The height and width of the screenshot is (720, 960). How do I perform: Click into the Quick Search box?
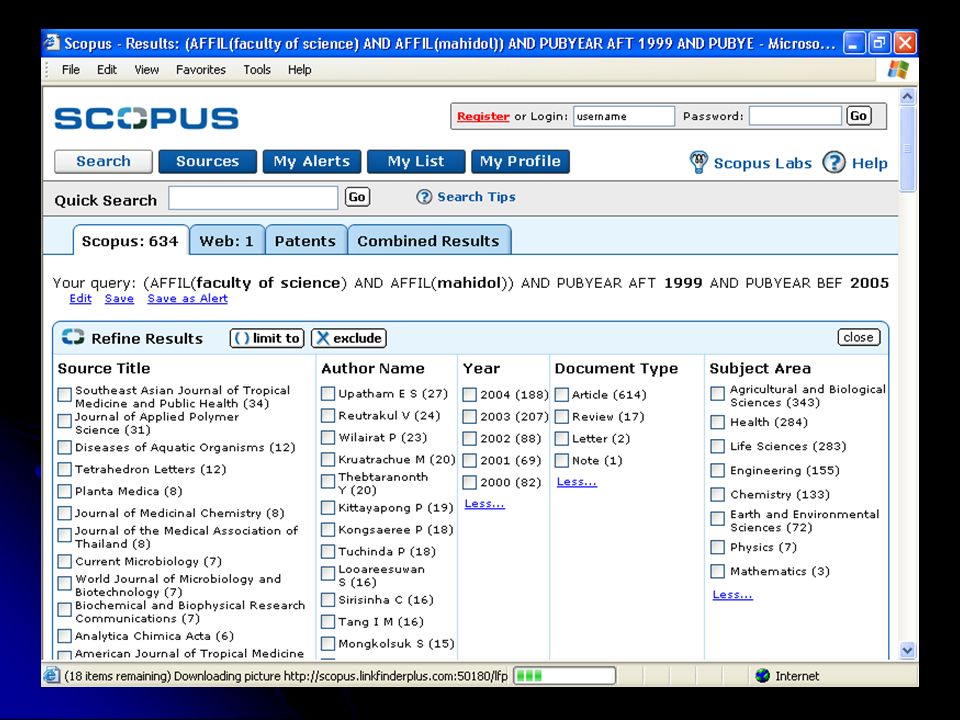pyautogui.click(x=253, y=198)
